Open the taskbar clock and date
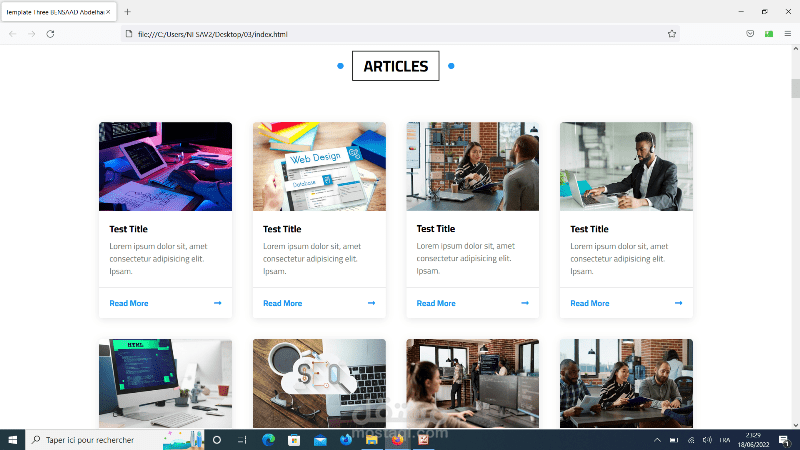800x450 pixels. [753, 440]
